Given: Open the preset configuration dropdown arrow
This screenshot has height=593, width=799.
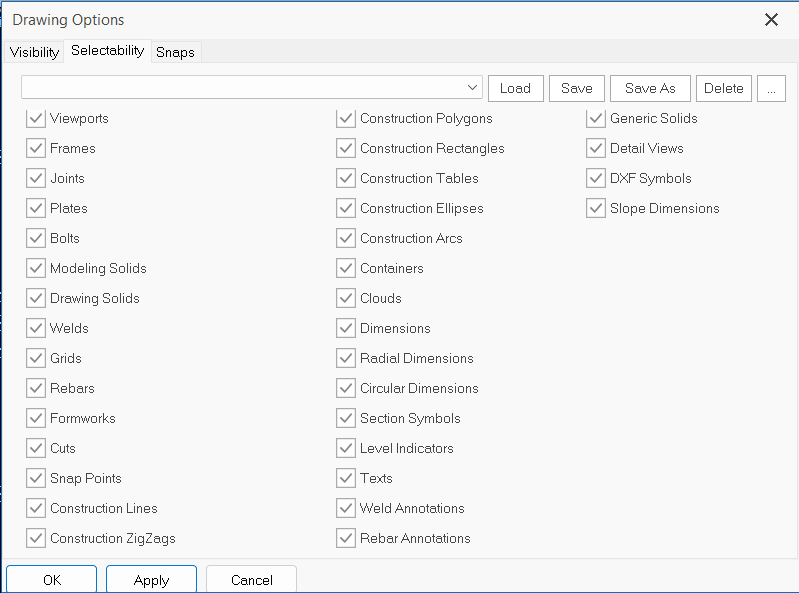Looking at the screenshot, I should pyautogui.click(x=472, y=88).
